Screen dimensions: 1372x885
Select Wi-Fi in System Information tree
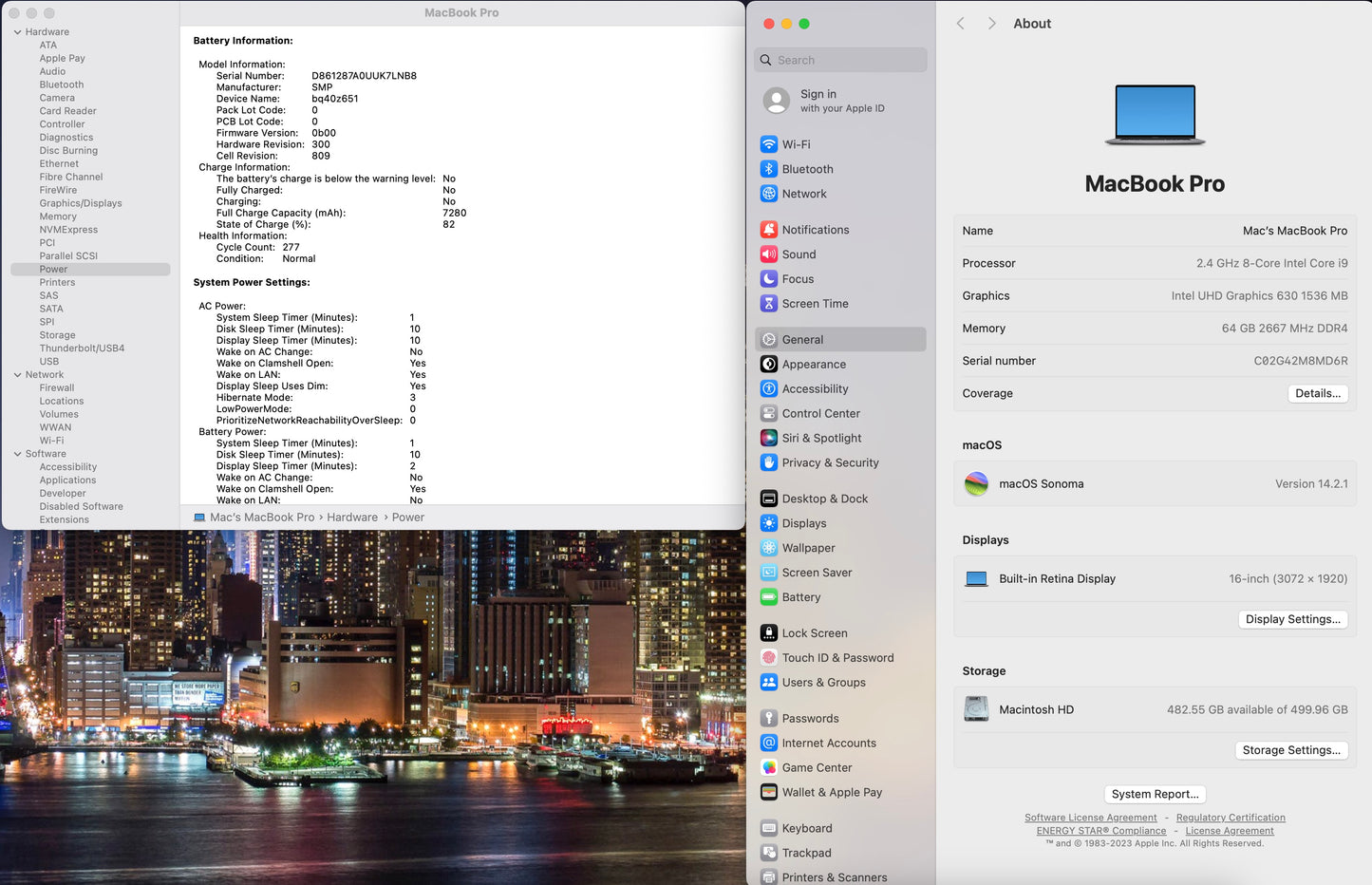(x=51, y=441)
